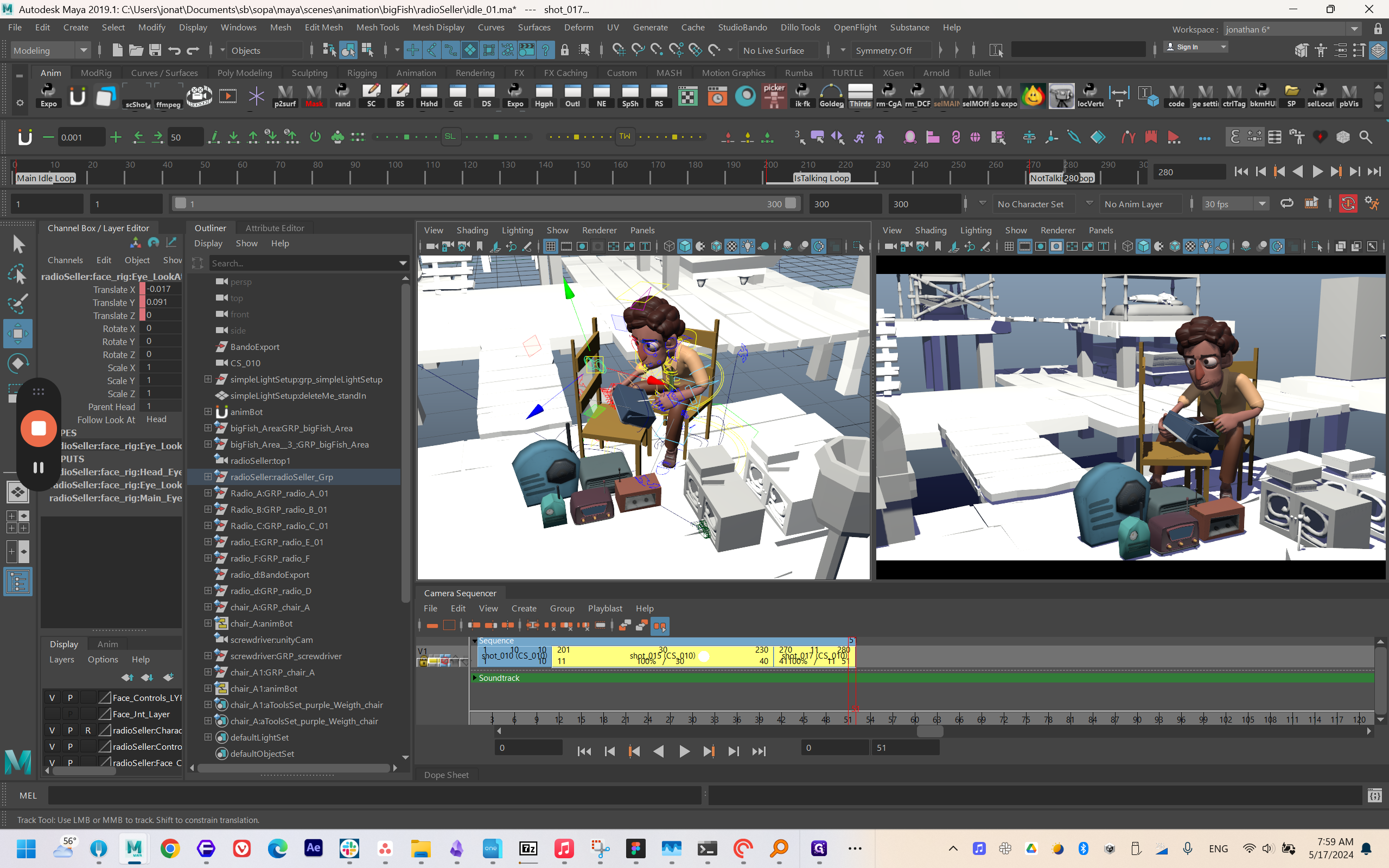
Task: Switch to the Attribute Editor tab
Action: tap(275, 228)
